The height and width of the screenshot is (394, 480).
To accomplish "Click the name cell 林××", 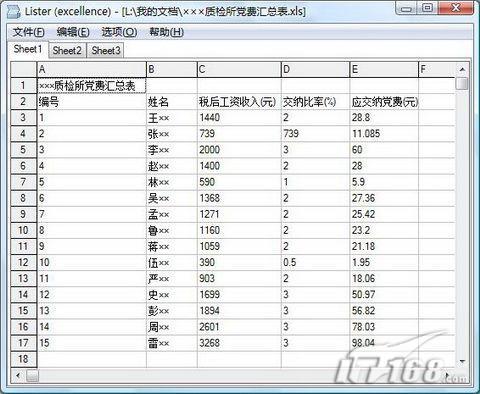I will click(172, 182).
